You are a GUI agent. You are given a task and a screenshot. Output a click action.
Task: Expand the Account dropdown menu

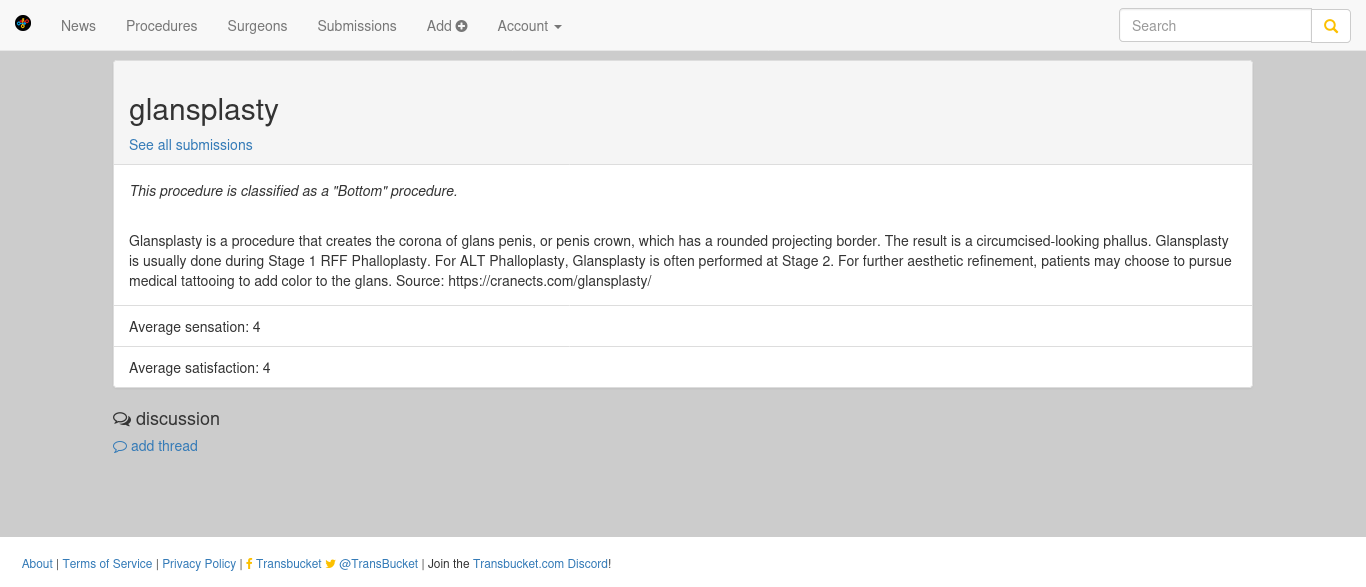click(529, 26)
